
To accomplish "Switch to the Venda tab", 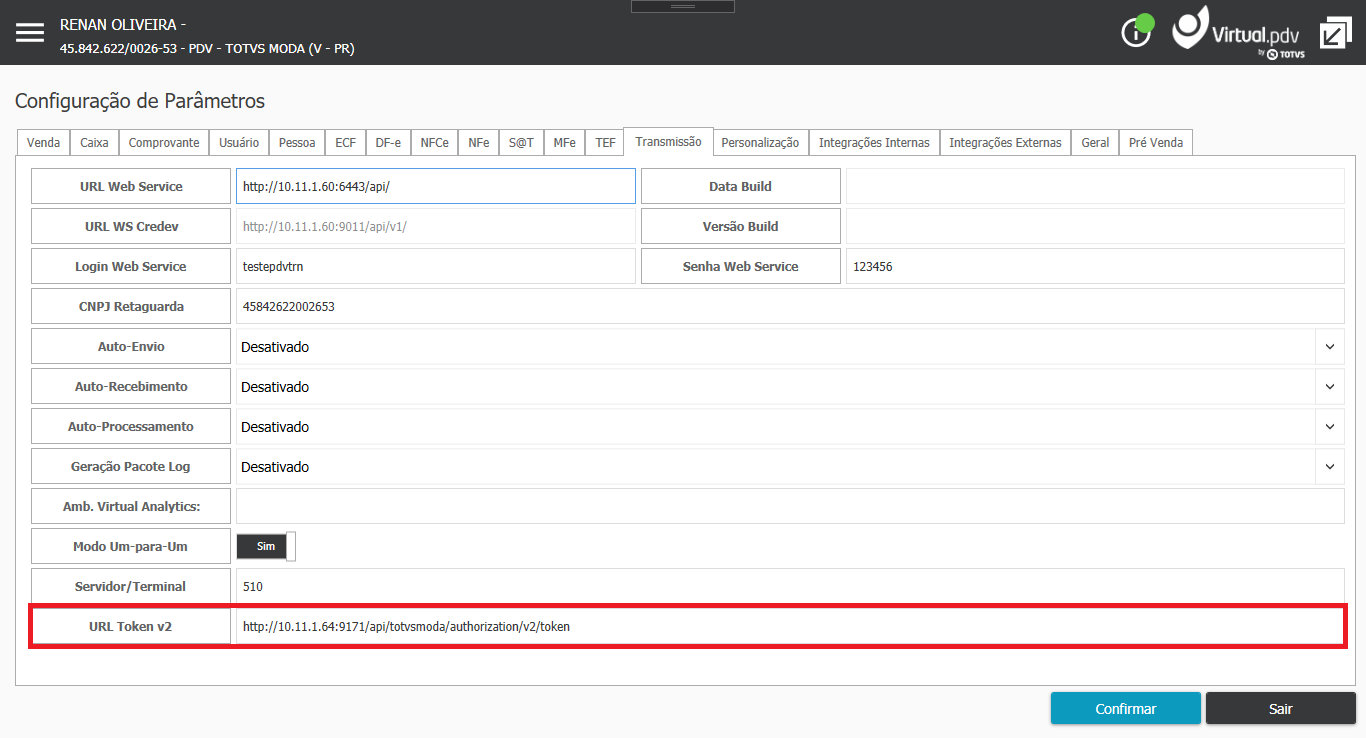I will click(44, 142).
